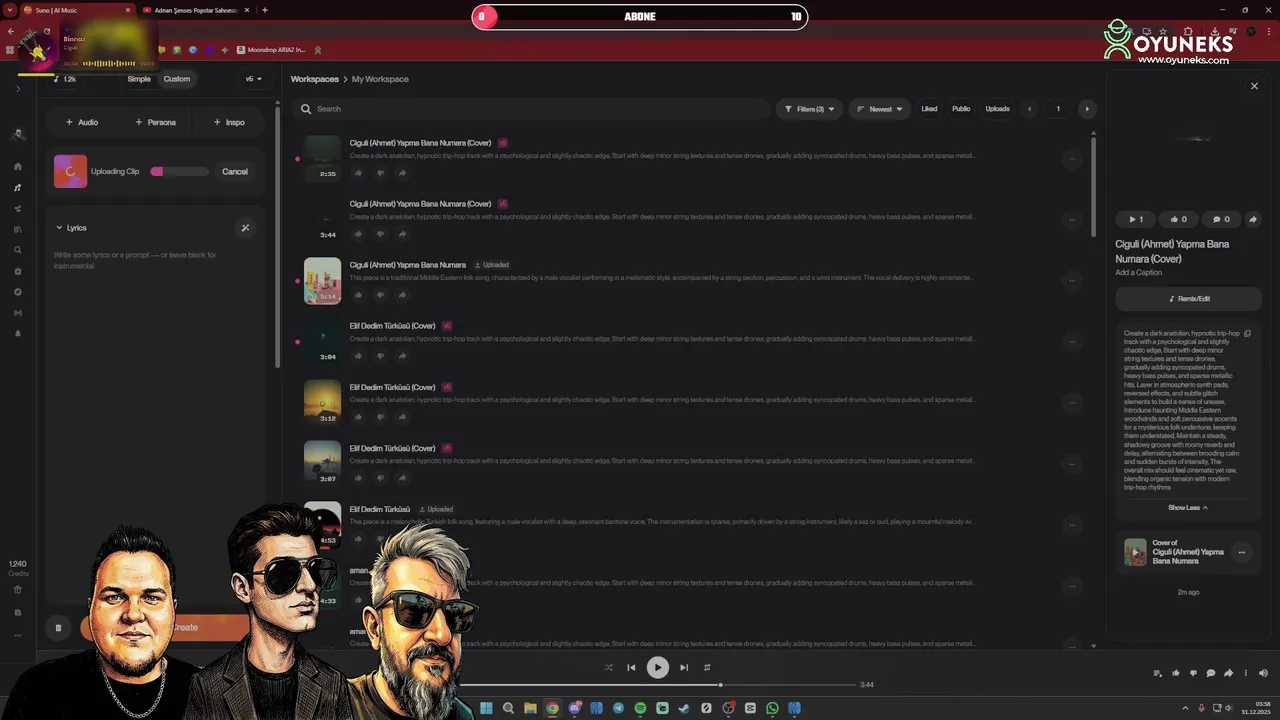This screenshot has height=720, width=1280.
Task: Dislike the first Ciguli Yapma Bana Numara (Cover) song
Action: pyautogui.click(x=380, y=173)
